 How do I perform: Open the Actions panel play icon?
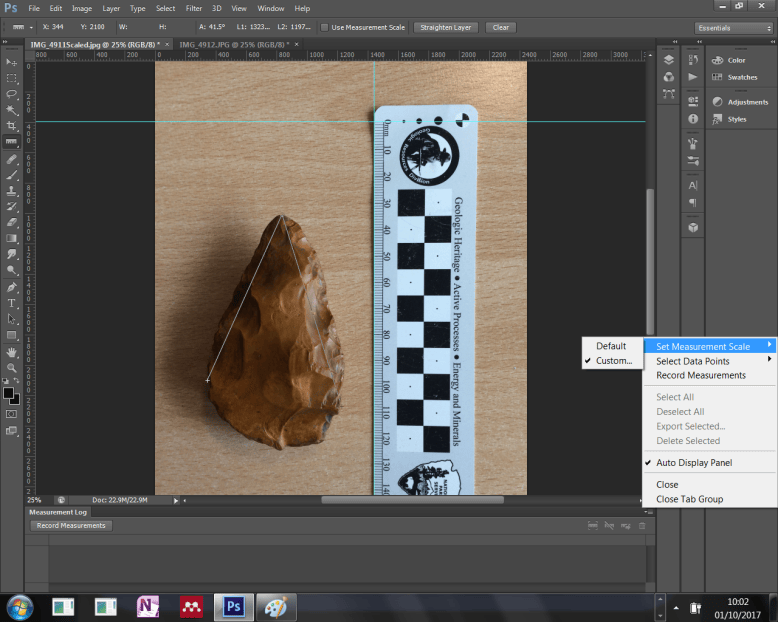click(693, 77)
